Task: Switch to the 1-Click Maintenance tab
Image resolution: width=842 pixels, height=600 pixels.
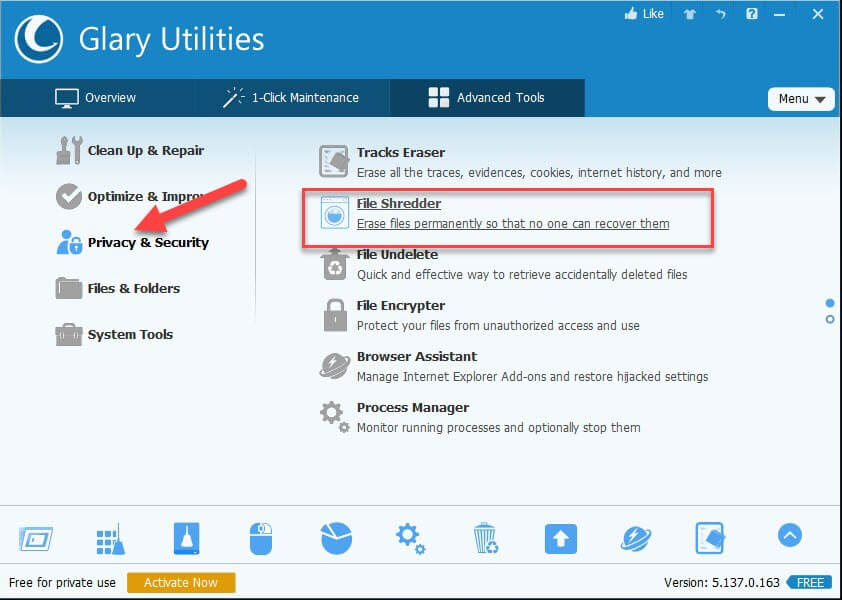Action: point(292,98)
